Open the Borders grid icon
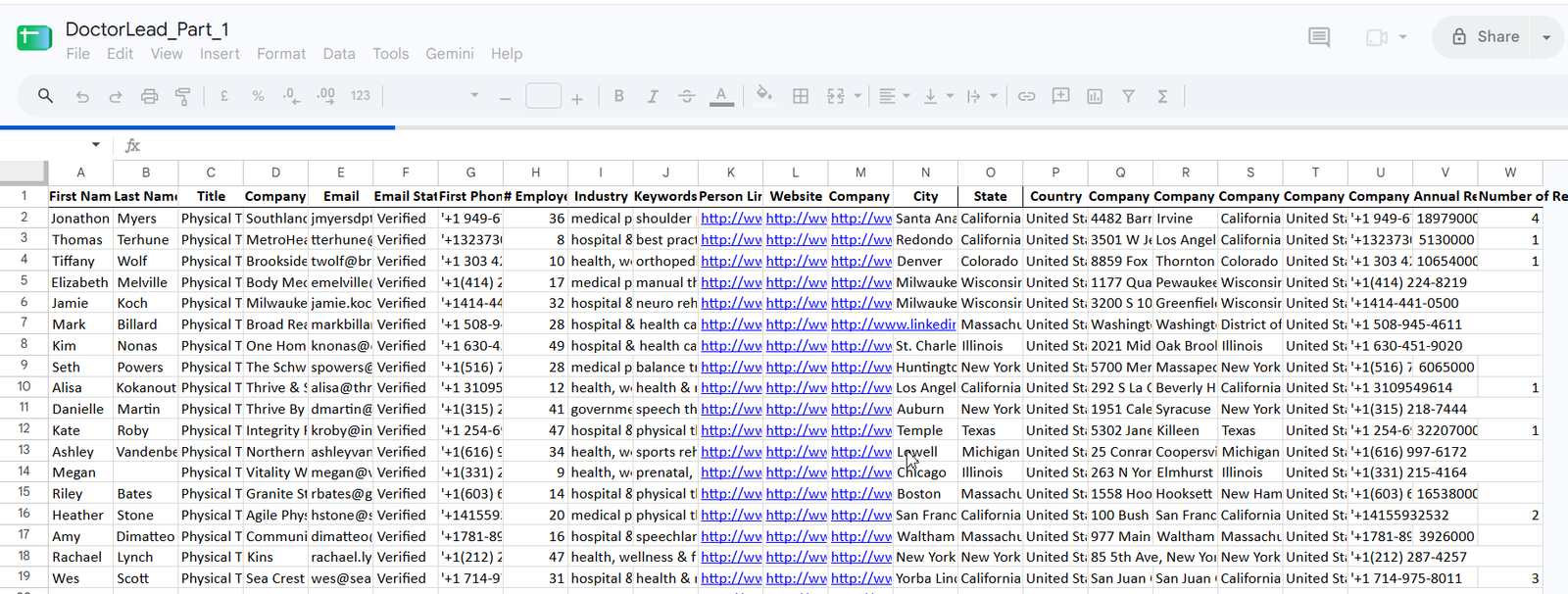The image size is (1568, 594). coord(801,96)
